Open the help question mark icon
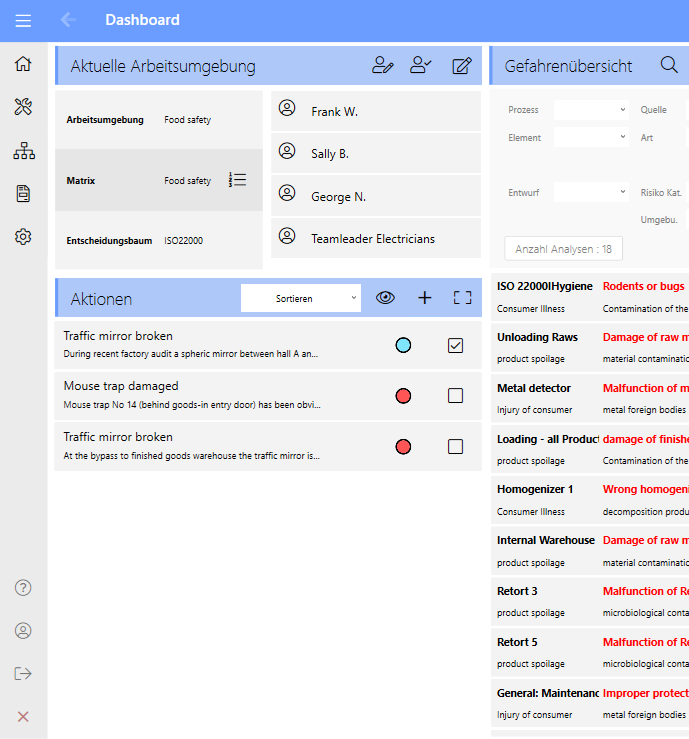689x739 pixels. [x=23, y=588]
